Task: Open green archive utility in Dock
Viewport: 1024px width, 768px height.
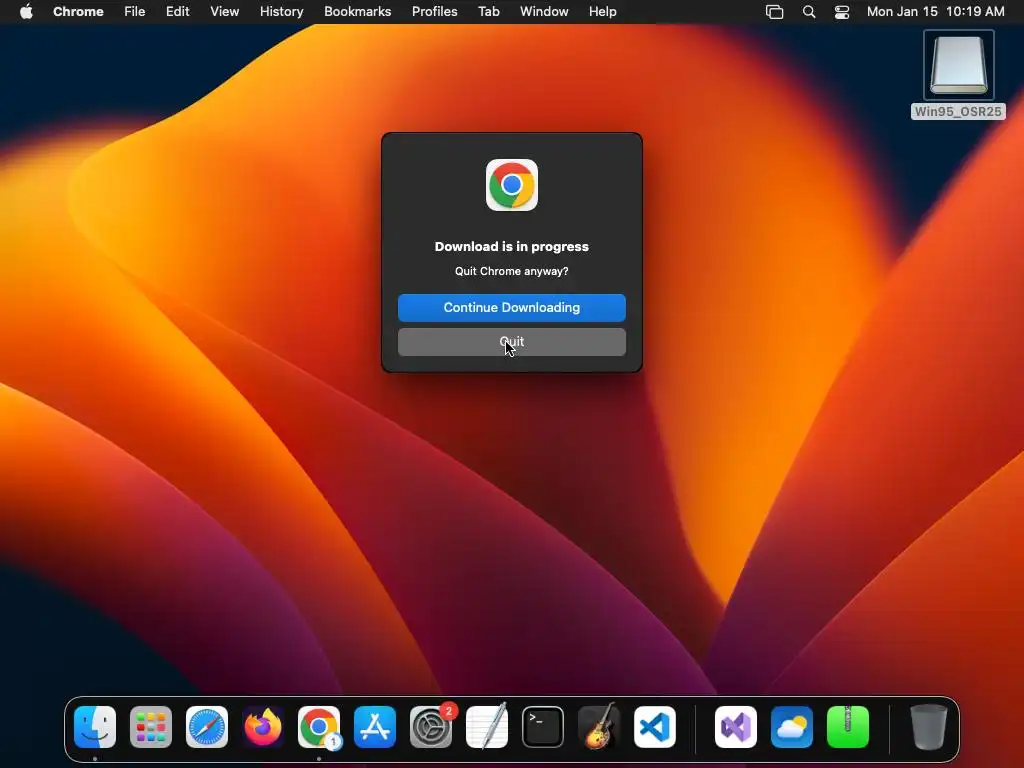Action: click(848, 727)
